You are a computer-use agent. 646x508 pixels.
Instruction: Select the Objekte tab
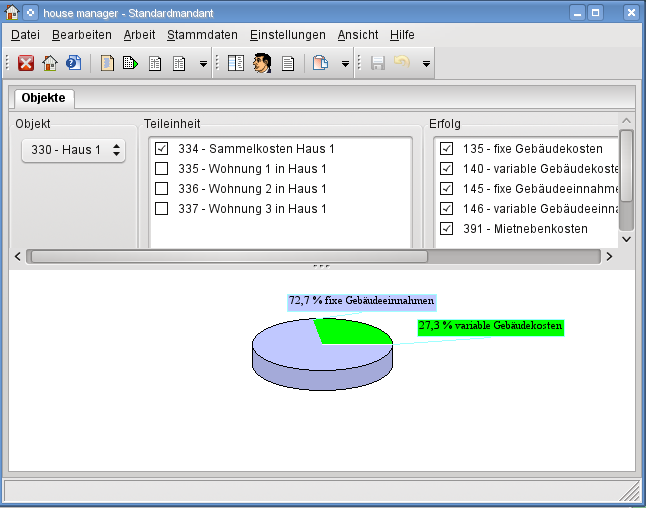pos(43,98)
